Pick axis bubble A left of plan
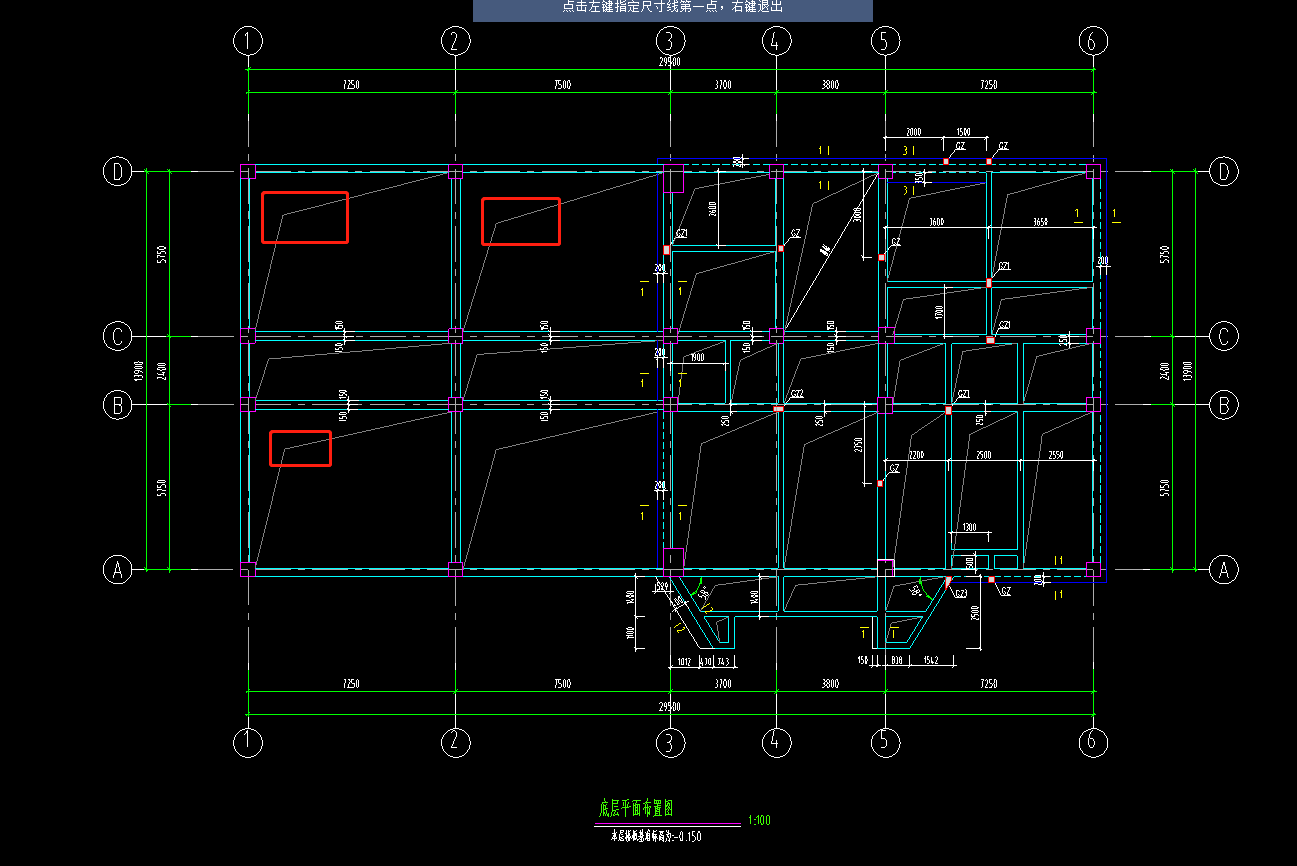This screenshot has height=866, width=1297. click(118, 570)
